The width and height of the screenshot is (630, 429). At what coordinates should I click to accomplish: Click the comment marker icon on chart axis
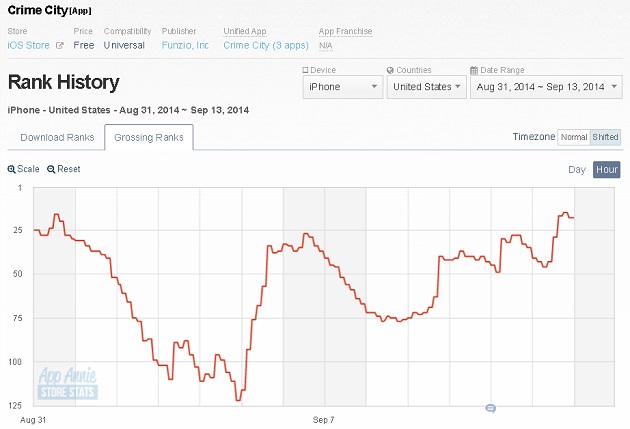point(491,409)
